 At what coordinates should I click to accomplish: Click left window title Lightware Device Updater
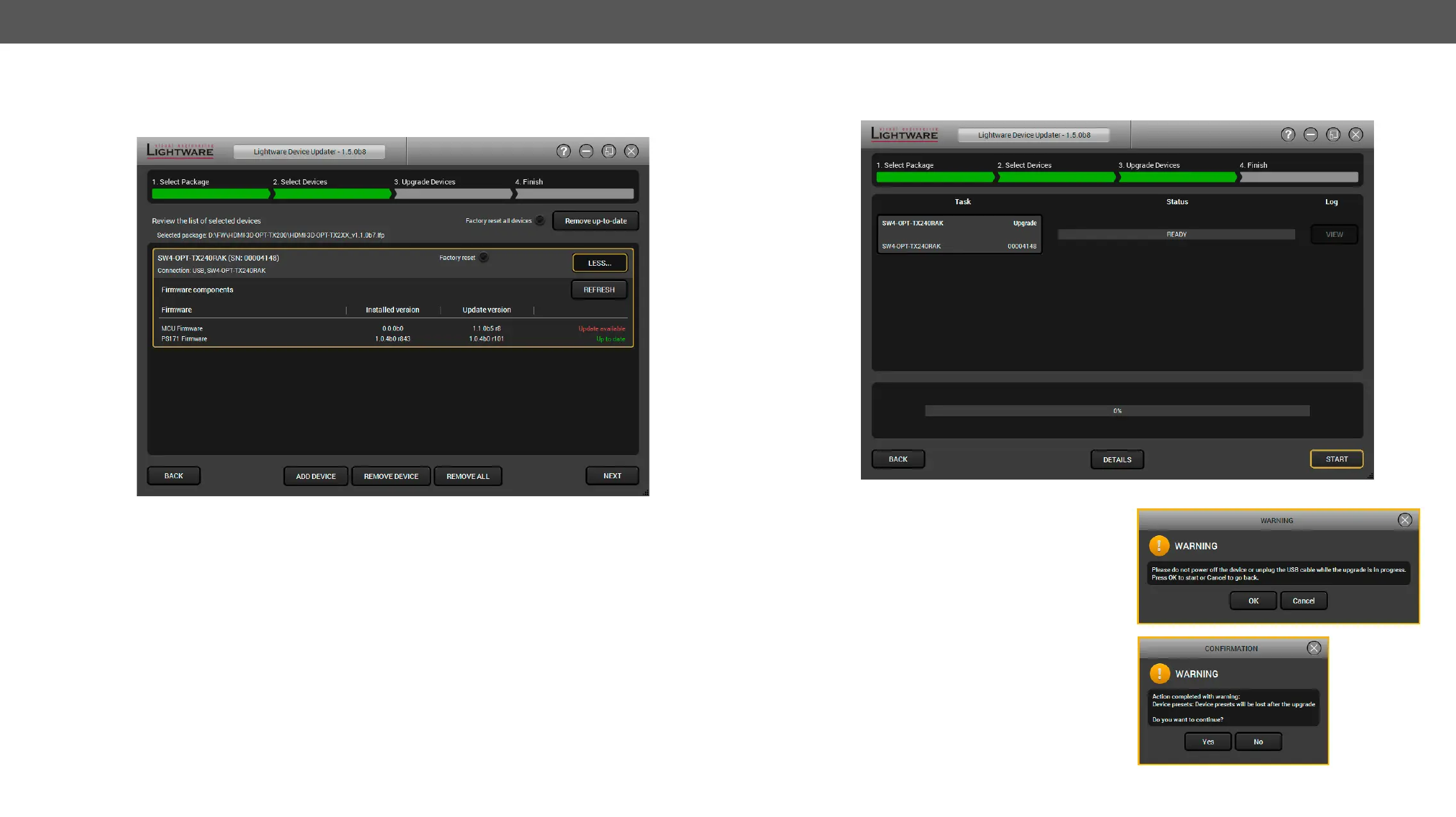(x=309, y=152)
